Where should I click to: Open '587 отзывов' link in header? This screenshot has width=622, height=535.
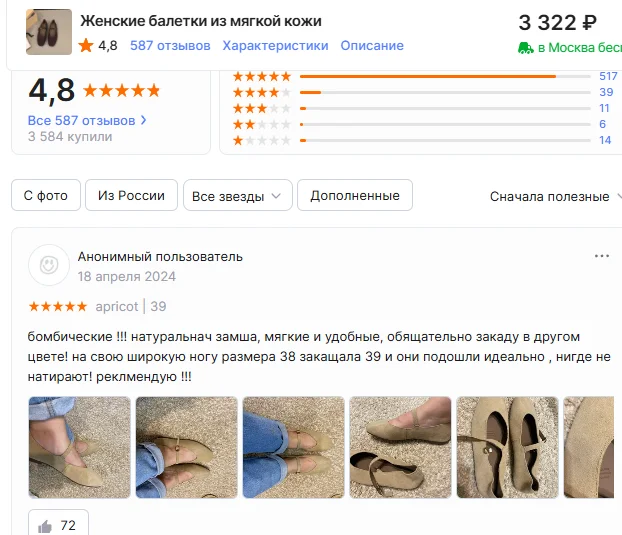170,46
